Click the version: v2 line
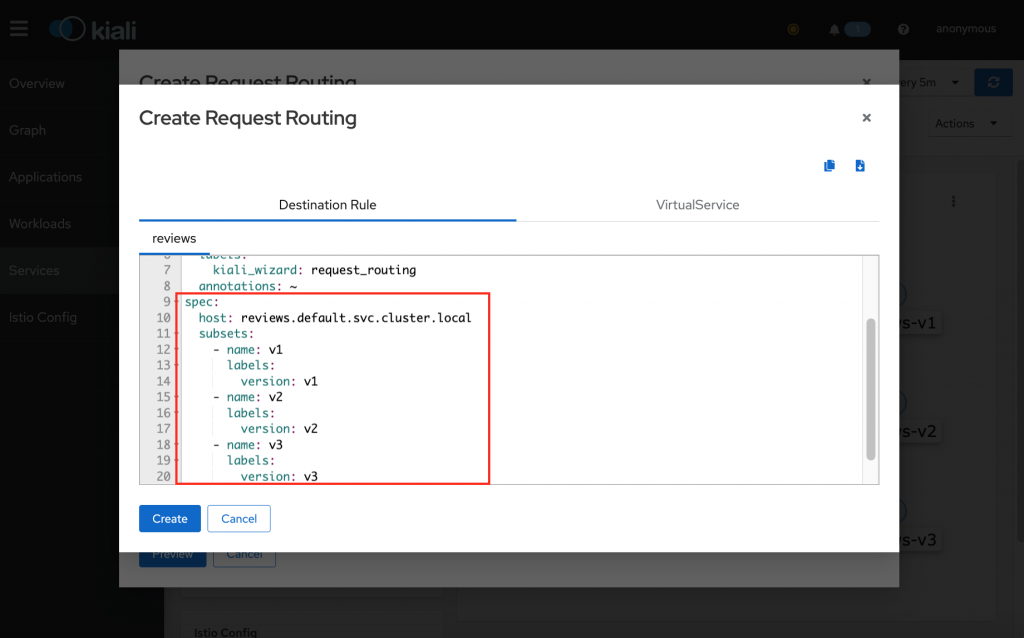The image size is (1024, 638). pyautogui.click(x=279, y=429)
